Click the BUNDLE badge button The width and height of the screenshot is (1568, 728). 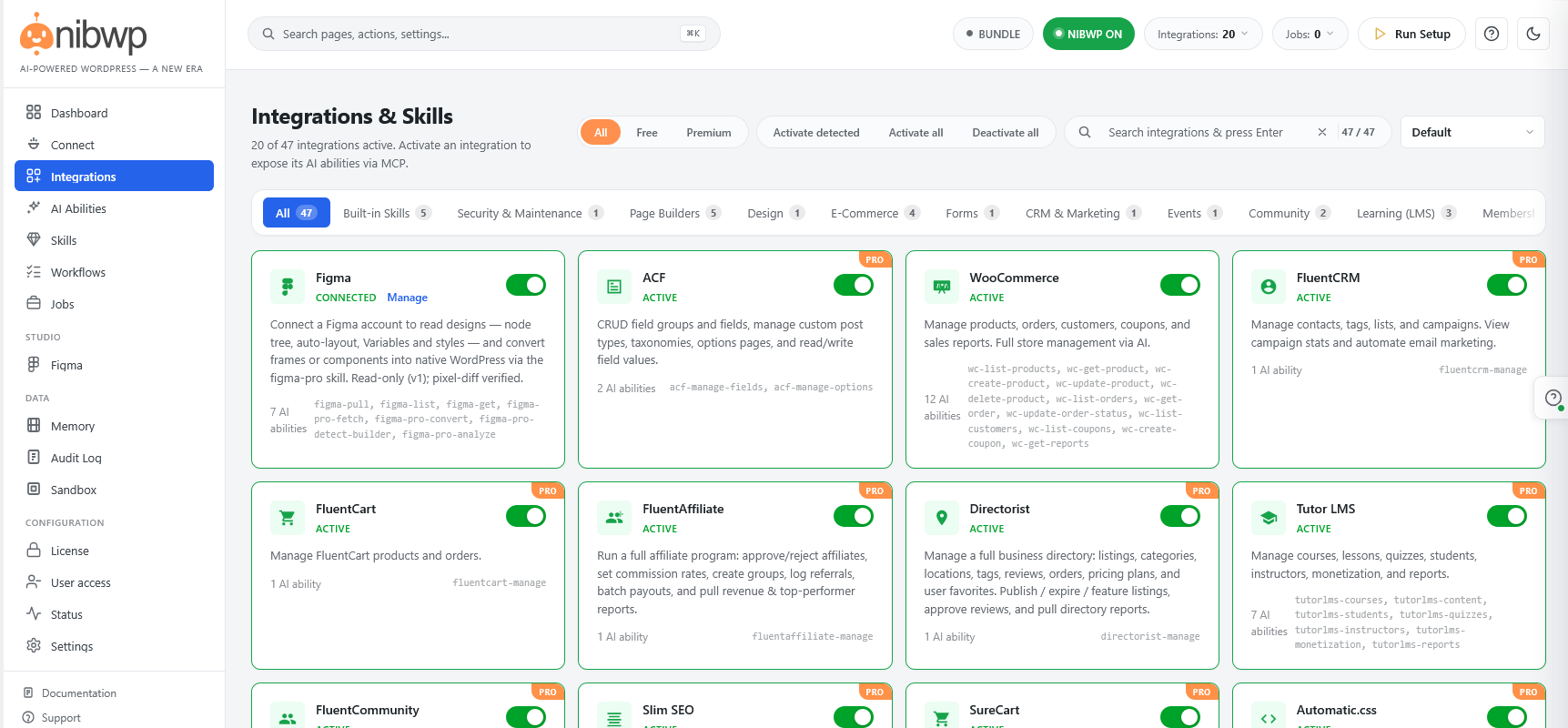[993, 34]
